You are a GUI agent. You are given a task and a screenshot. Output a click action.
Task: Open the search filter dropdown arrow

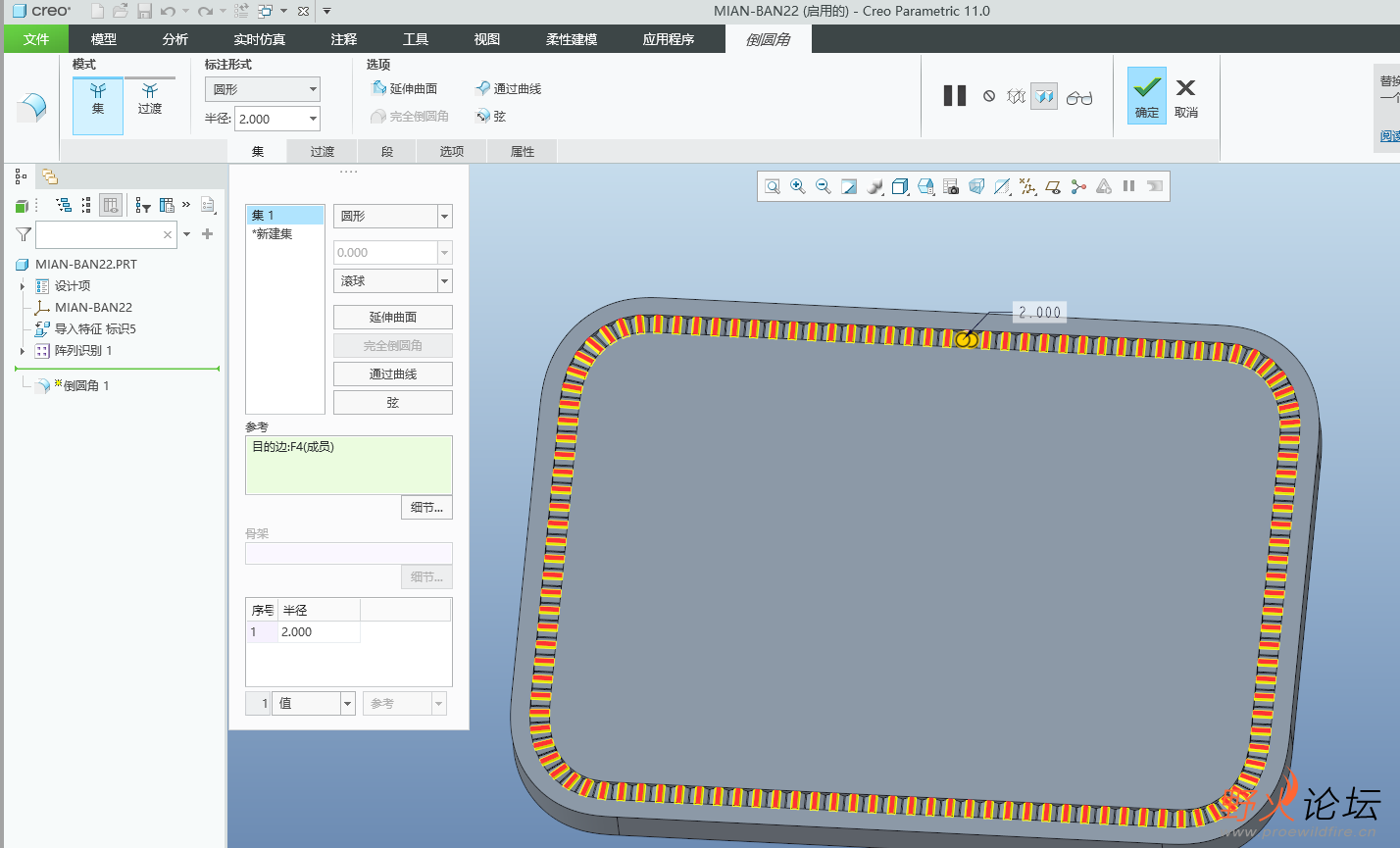186,234
